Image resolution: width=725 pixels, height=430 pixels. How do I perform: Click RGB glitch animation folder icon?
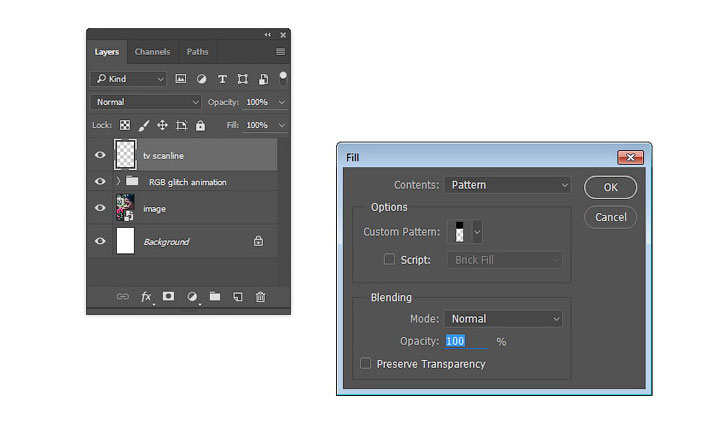pos(132,181)
